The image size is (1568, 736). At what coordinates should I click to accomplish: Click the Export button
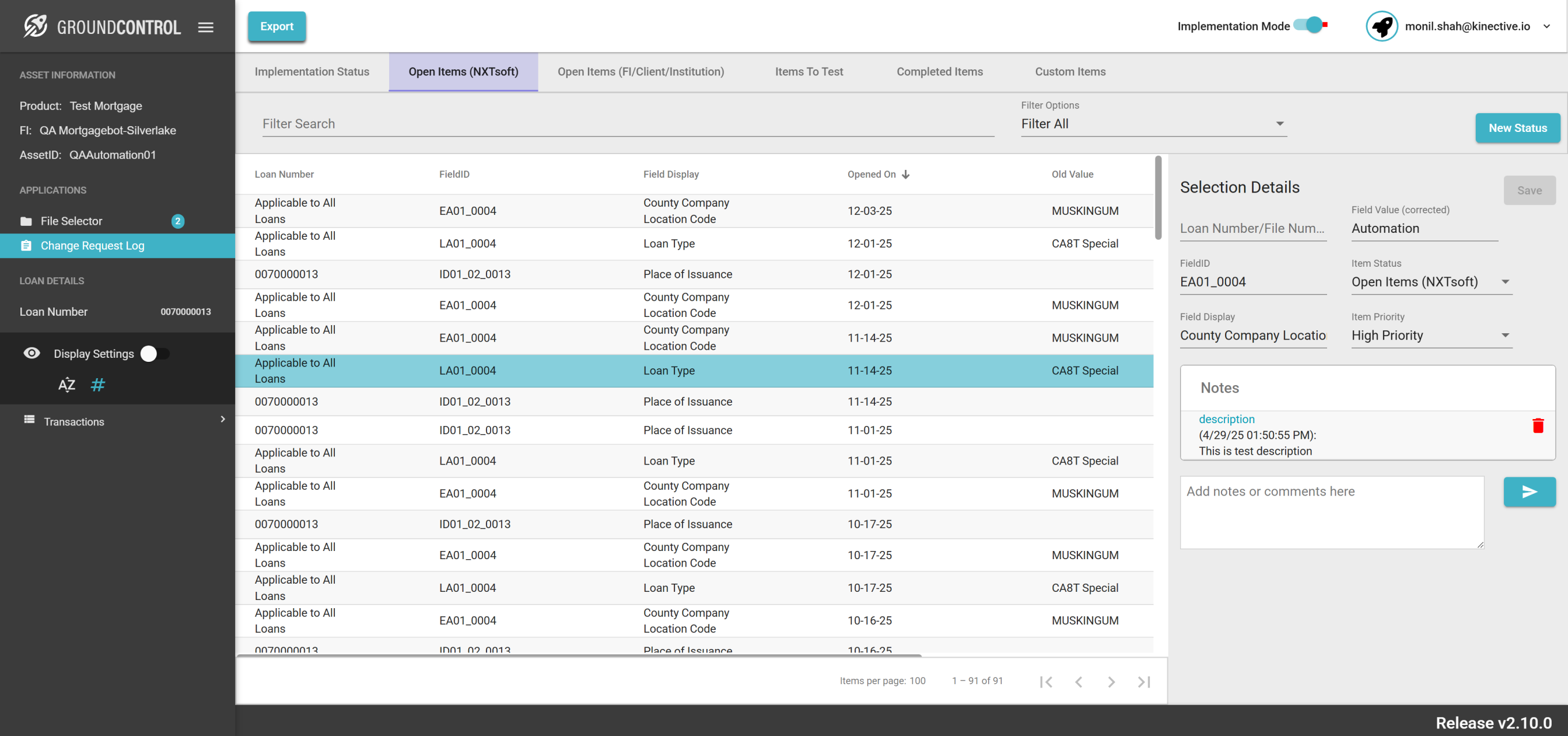pos(276,26)
